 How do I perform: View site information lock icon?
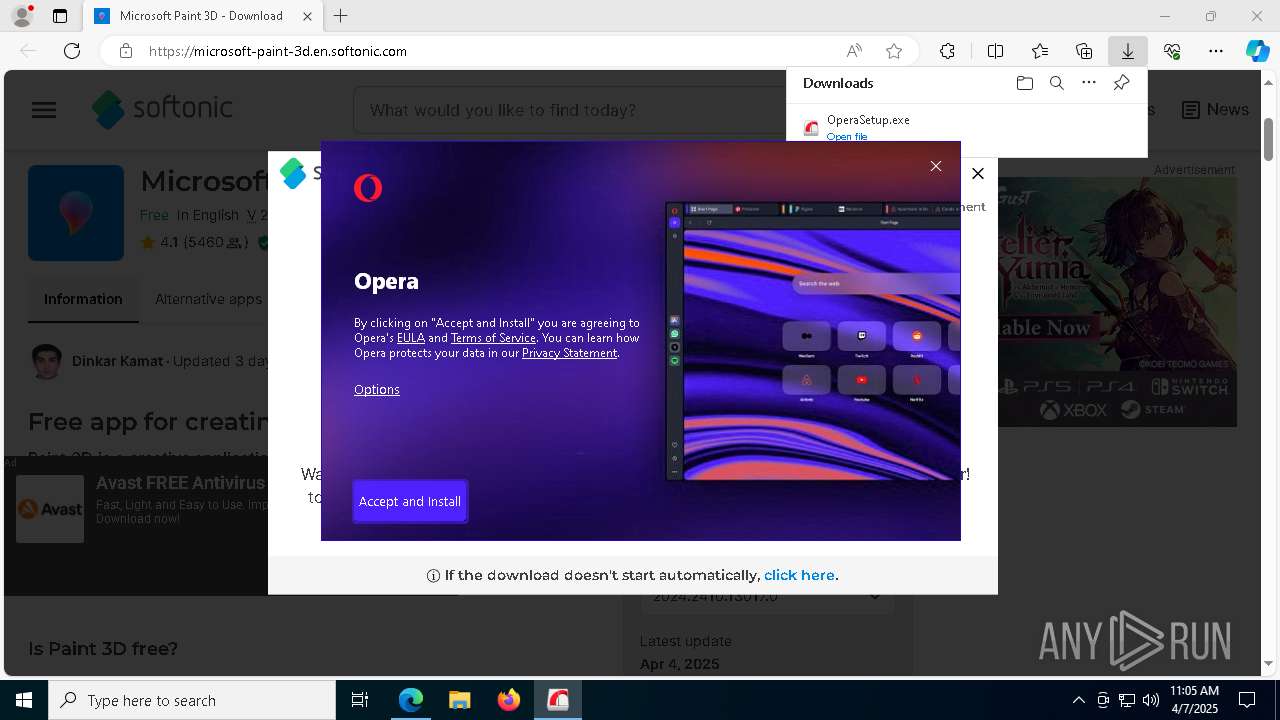point(126,51)
